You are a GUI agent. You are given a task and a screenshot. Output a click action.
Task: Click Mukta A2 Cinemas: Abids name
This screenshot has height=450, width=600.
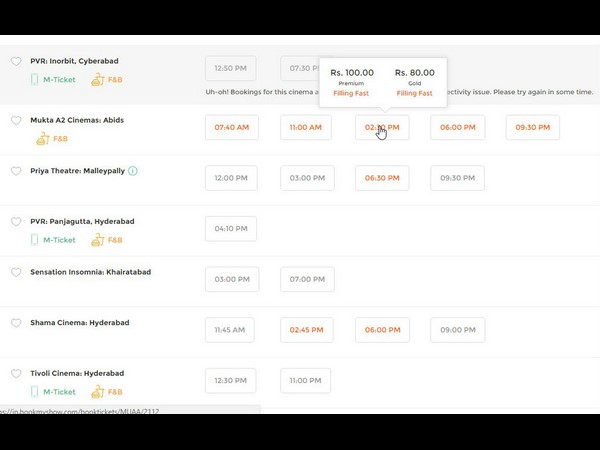pos(77,120)
